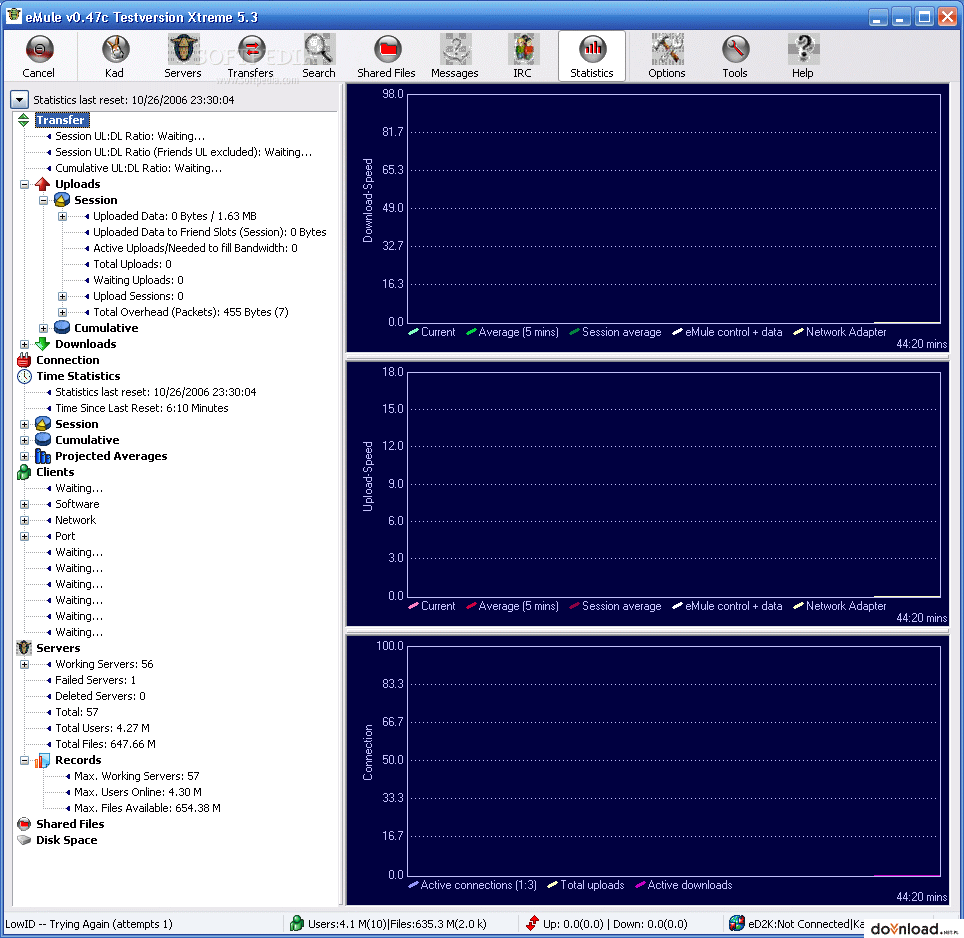The height and width of the screenshot is (938, 964).
Task: Expand the Total Overhead (Packets) entry
Action: tap(63, 312)
